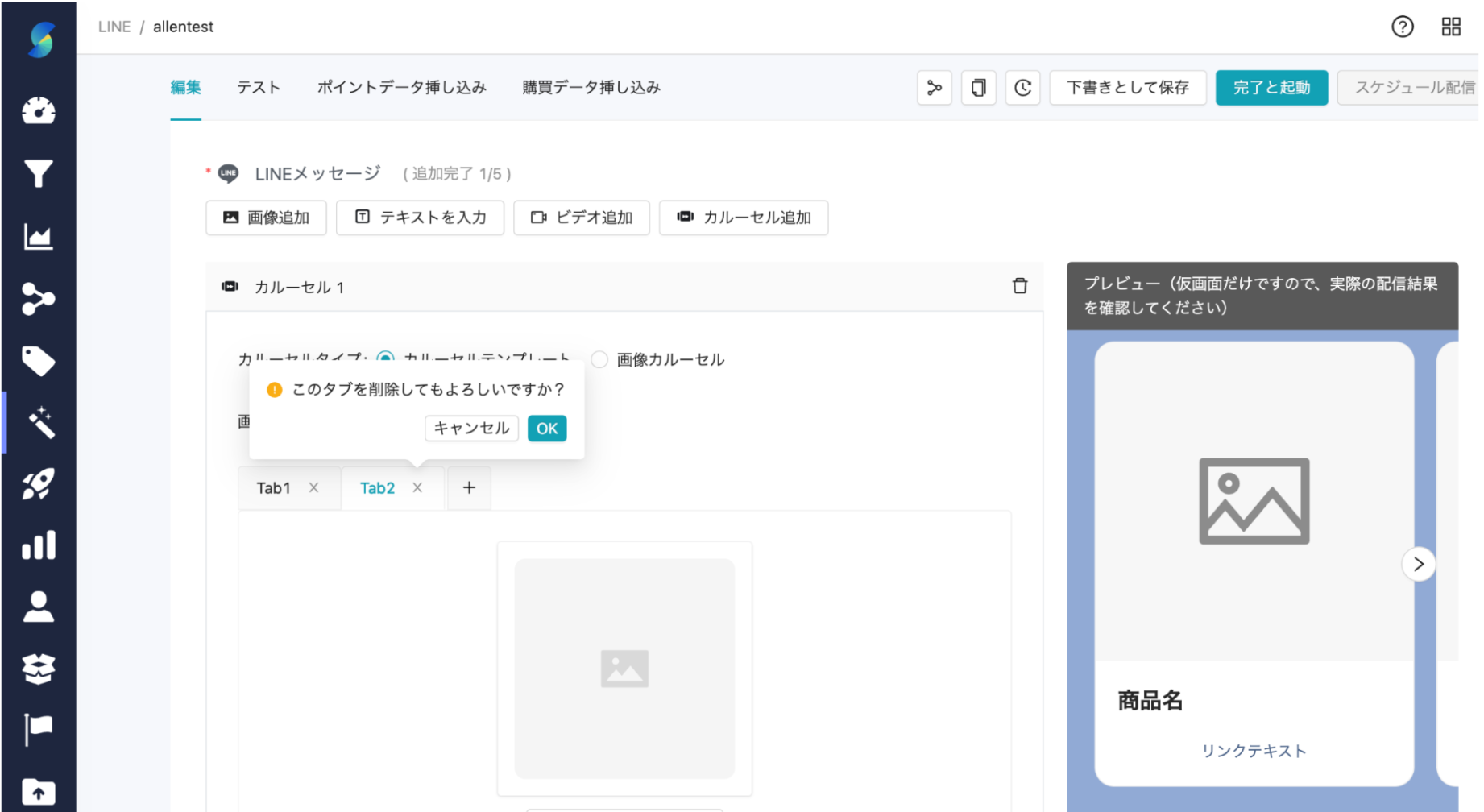Open the dashboard gauge icon in sidebar
Image resolution: width=1484 pixels, height=812 pixels.
[39, 112]
